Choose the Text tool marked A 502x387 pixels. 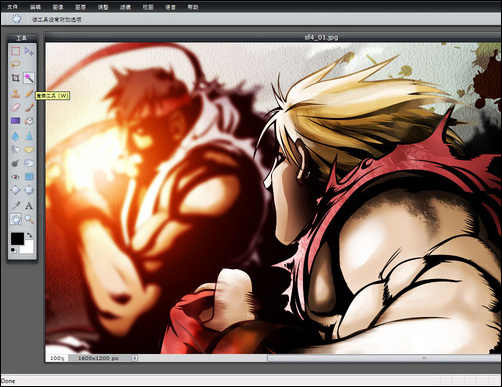[29, 206]
